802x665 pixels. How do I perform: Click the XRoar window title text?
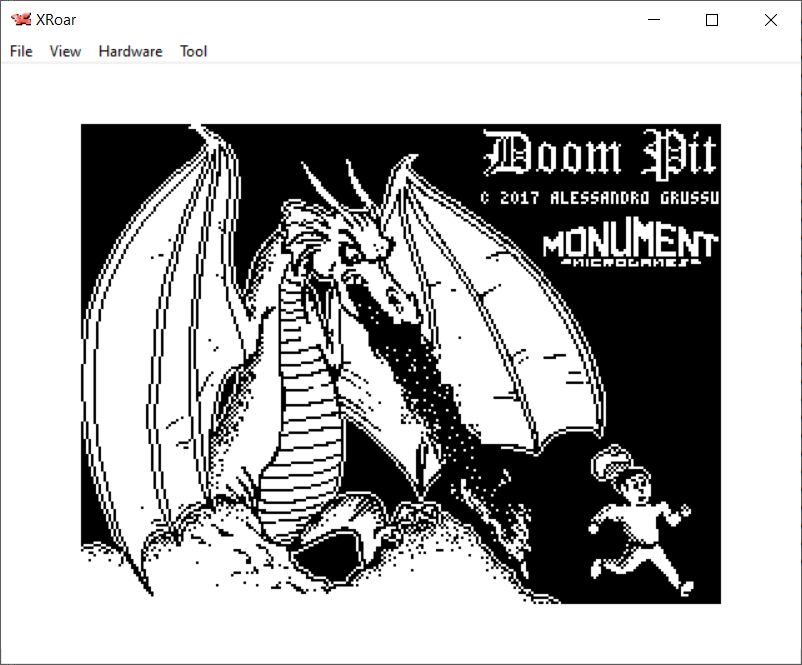click(56, 20)
